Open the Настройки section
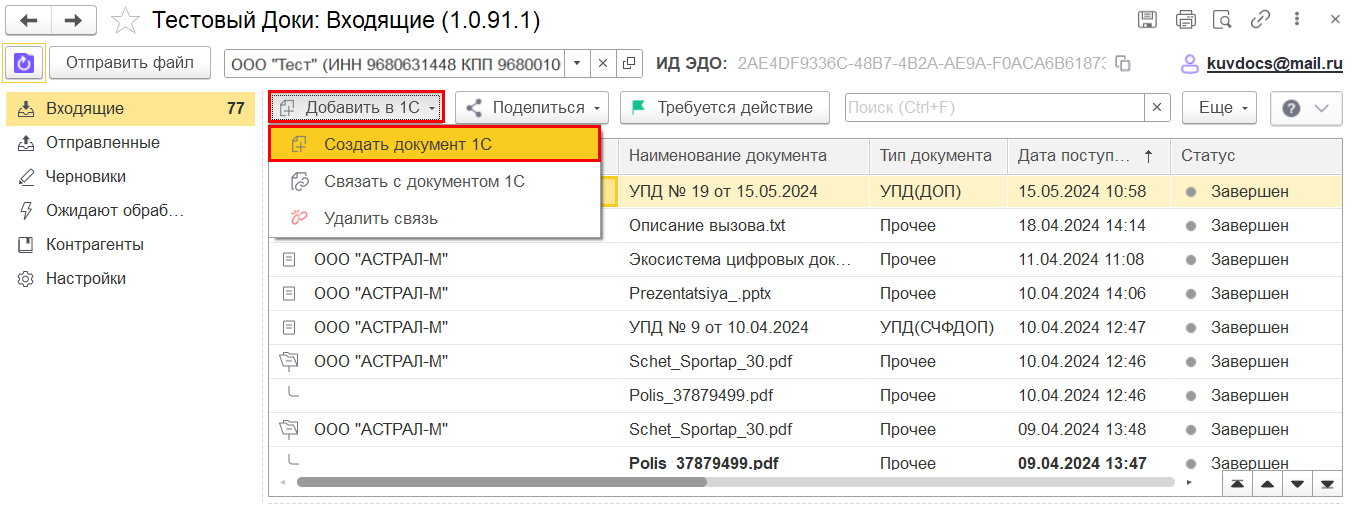Image resolution: width=1353 pixels, height=505 pixels. (x=130, y=279)
